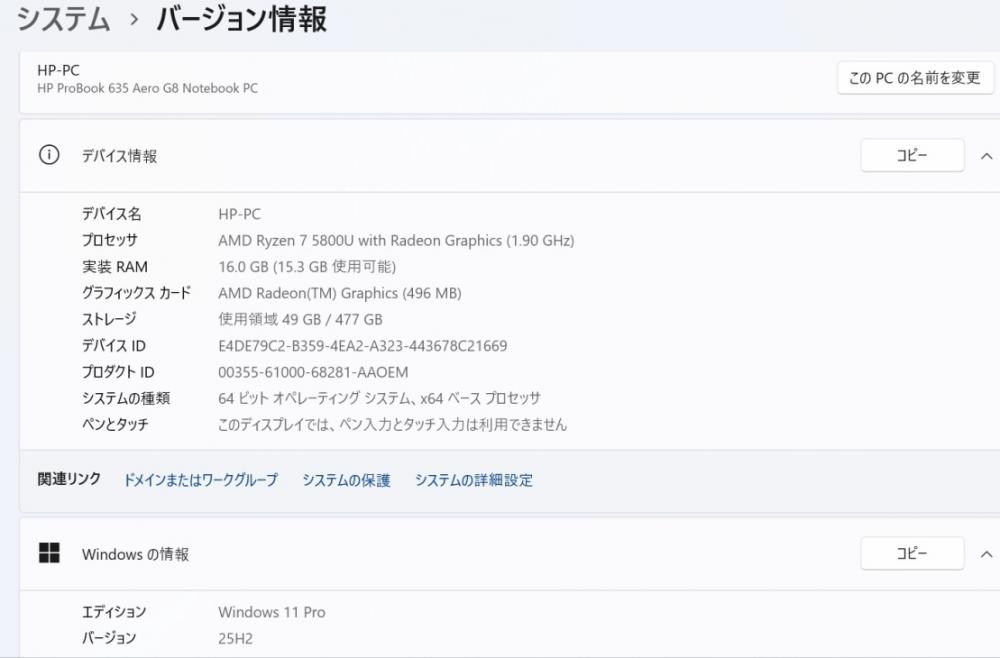The image size is (1000, 658).
Task: Click the device info circle icon
Action: (49, 155)
